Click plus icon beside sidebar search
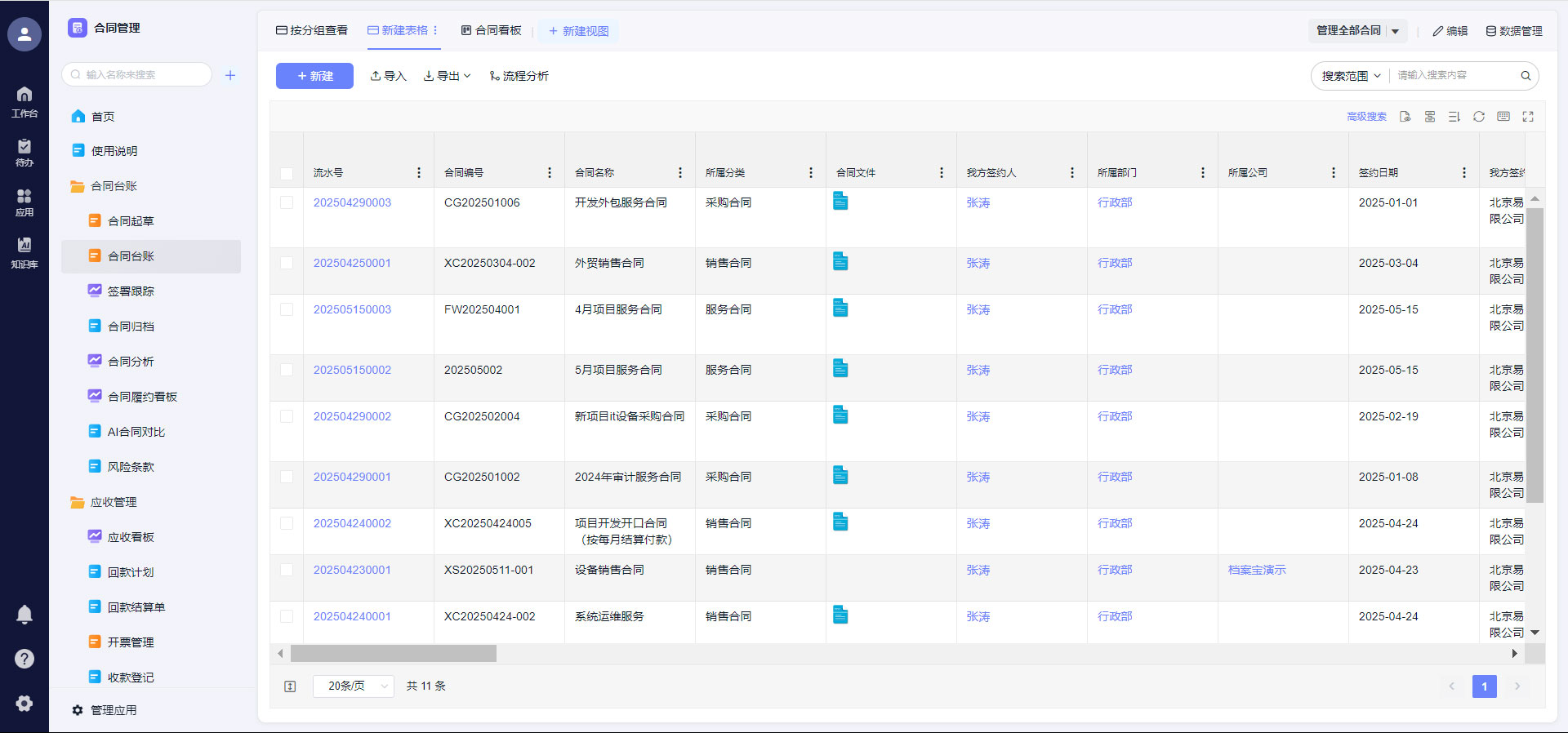The width and height of the screenshot is (1568, 733). 230,75
